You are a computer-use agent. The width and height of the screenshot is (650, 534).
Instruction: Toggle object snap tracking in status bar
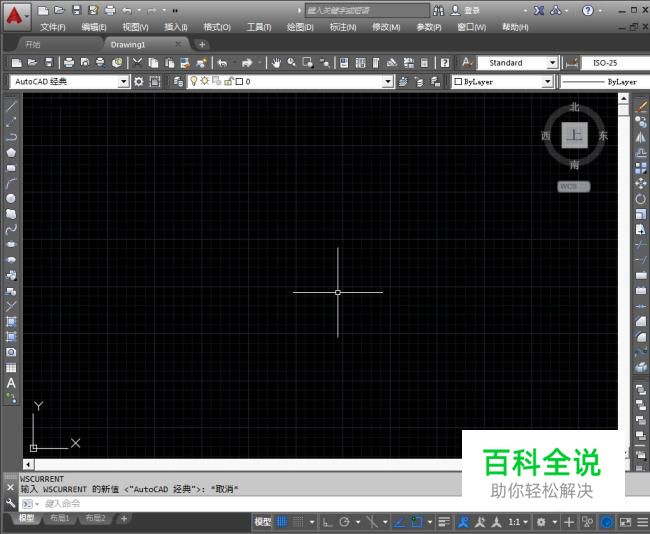[x=399, y=522]
